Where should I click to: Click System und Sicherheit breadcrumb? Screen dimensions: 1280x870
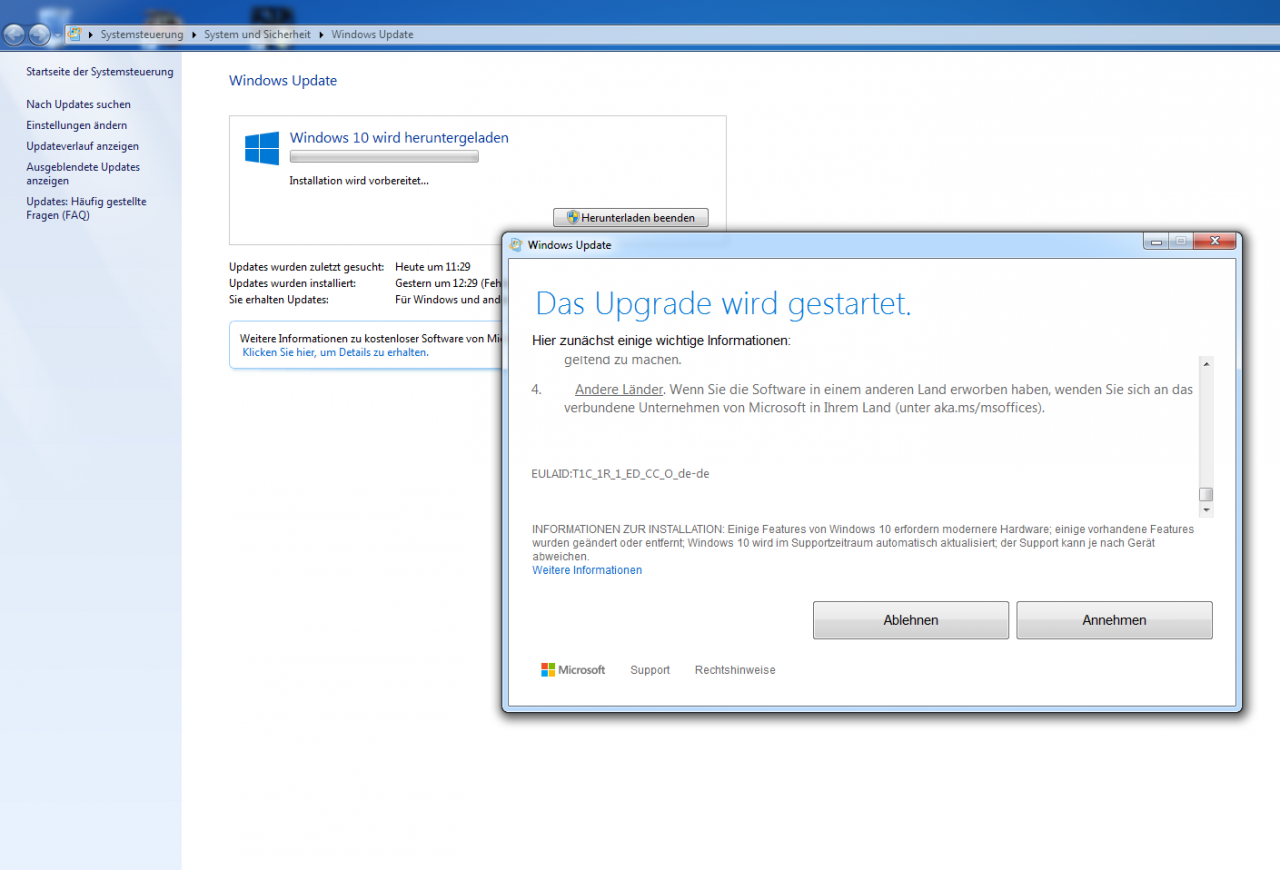point(258,34)
